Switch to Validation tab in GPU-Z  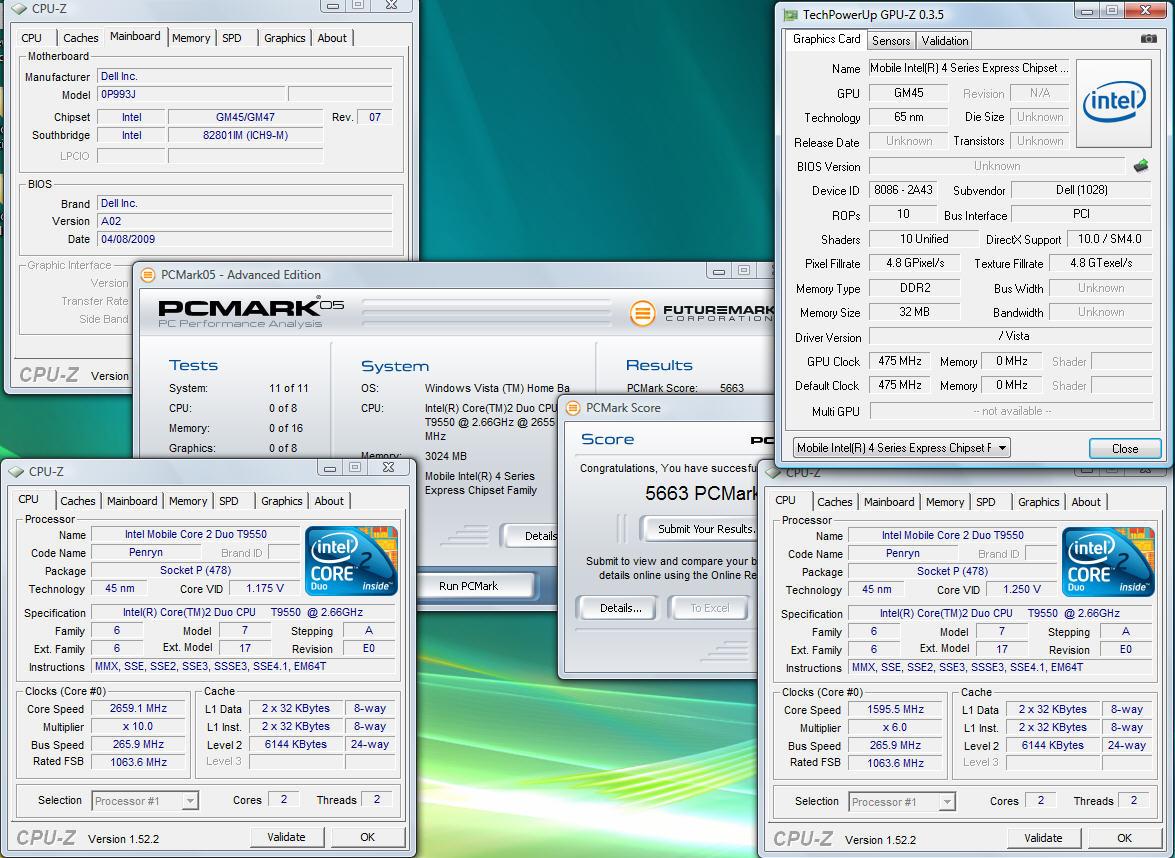point(944,40)
